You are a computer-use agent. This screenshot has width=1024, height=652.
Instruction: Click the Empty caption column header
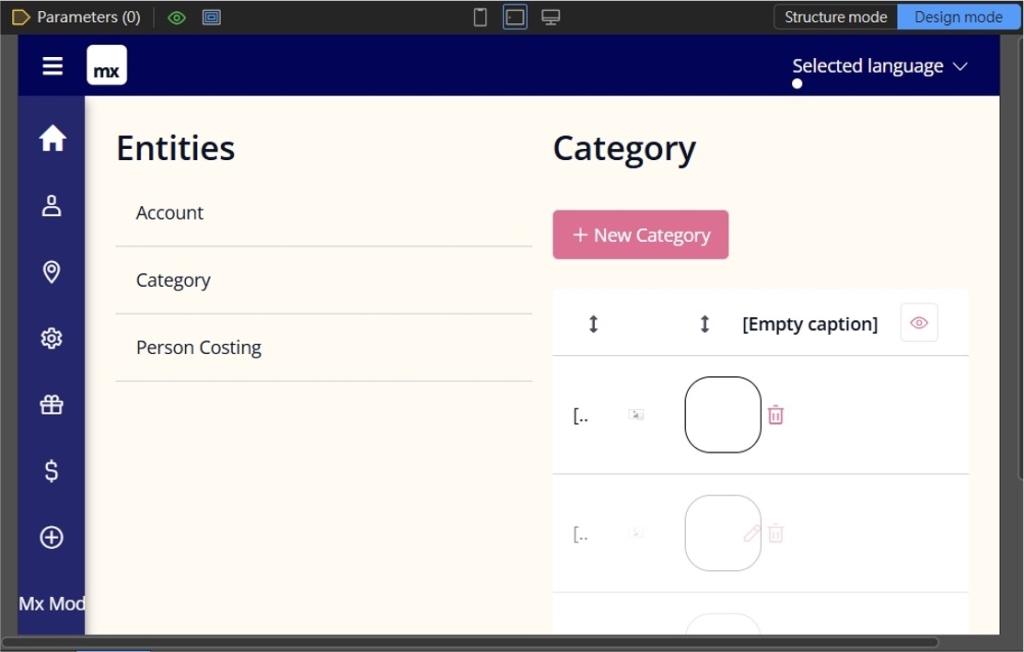[x=810, y=324]
